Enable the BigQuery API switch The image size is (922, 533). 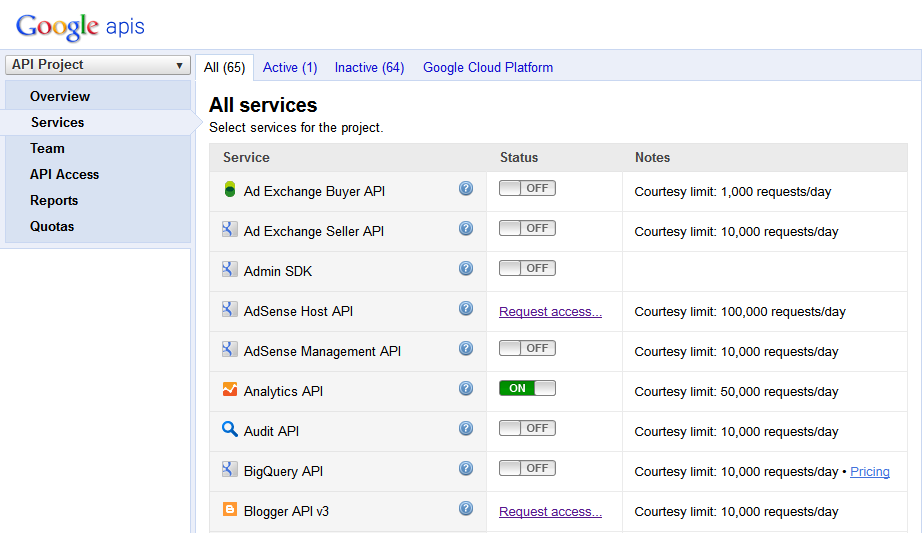point(527,468)
